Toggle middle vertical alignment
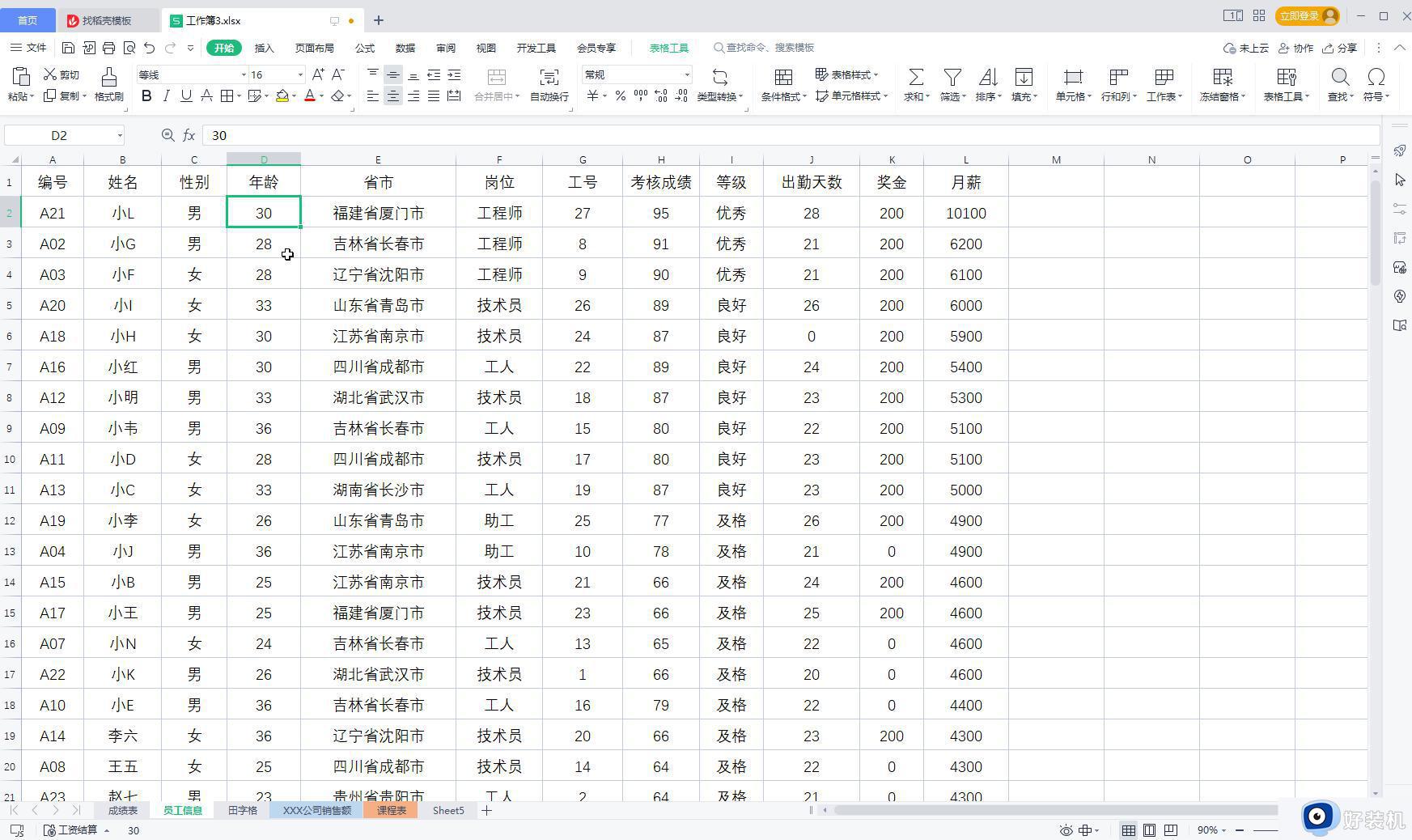Viewport: 1412px width, 840px height. click(x=393, y=74)
